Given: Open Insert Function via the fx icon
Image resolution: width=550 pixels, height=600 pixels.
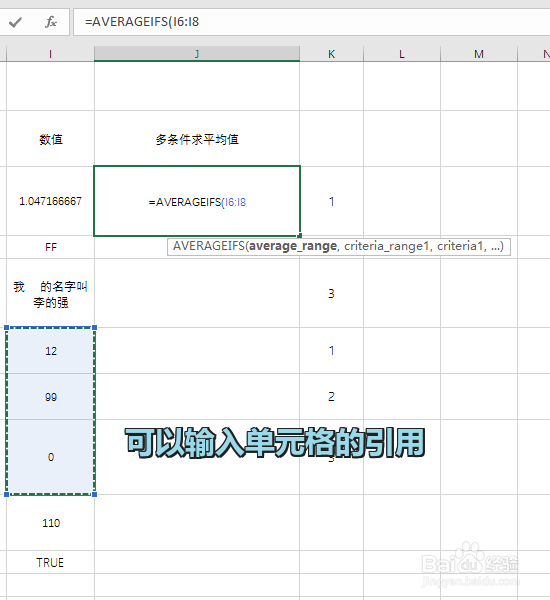Looking at the screenshot, I should coord(51,22).
